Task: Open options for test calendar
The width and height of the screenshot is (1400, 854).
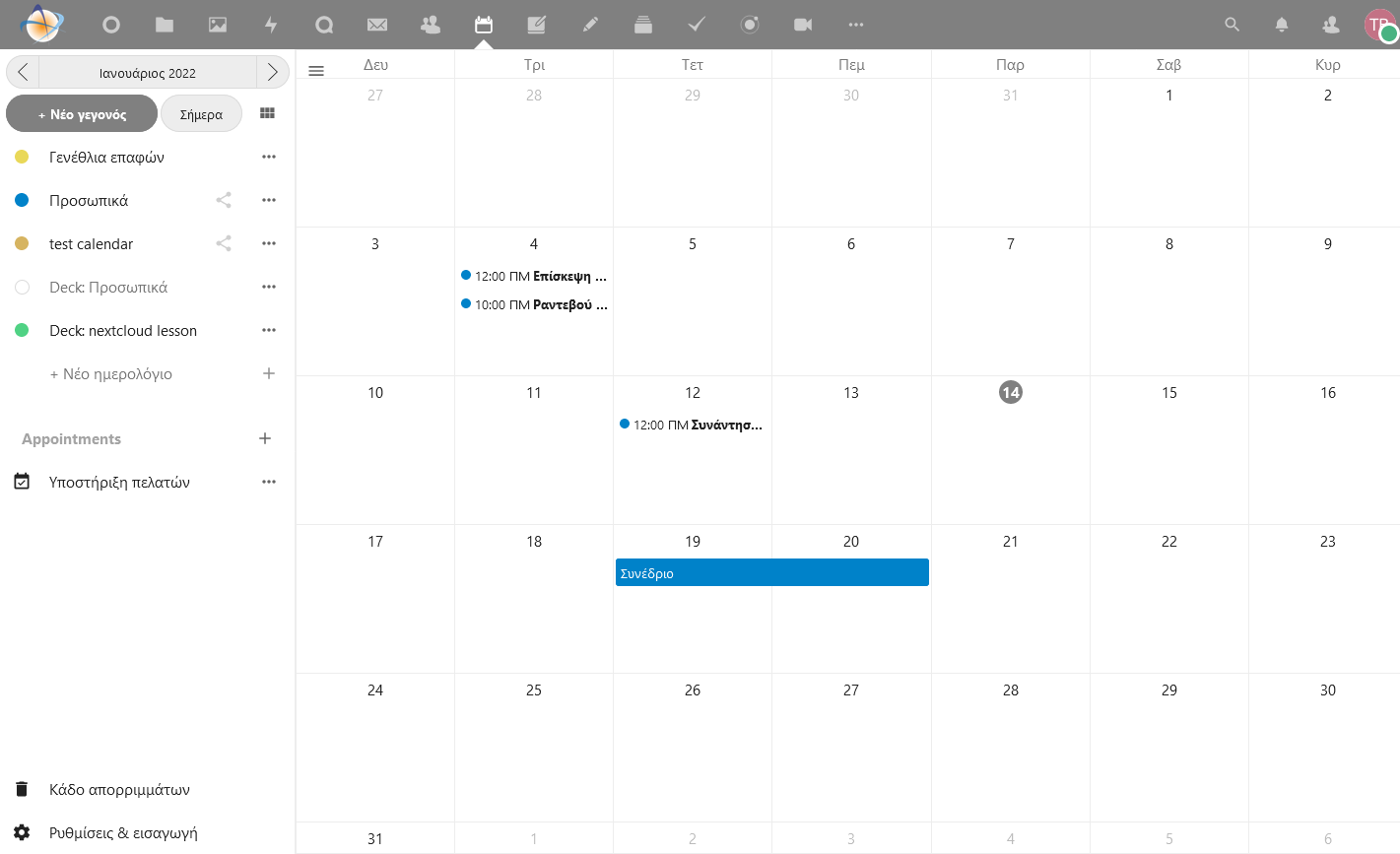Action: 269,243
